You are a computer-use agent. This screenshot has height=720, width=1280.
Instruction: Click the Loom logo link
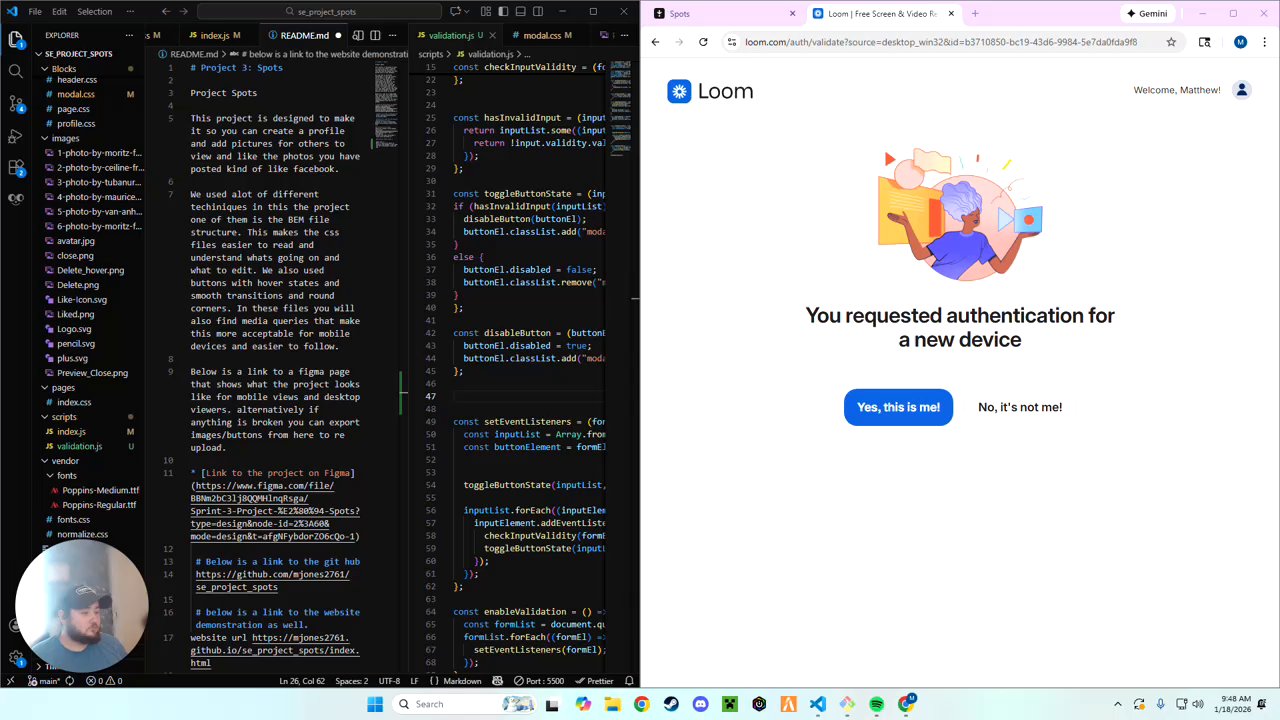[x=710, y=91]
